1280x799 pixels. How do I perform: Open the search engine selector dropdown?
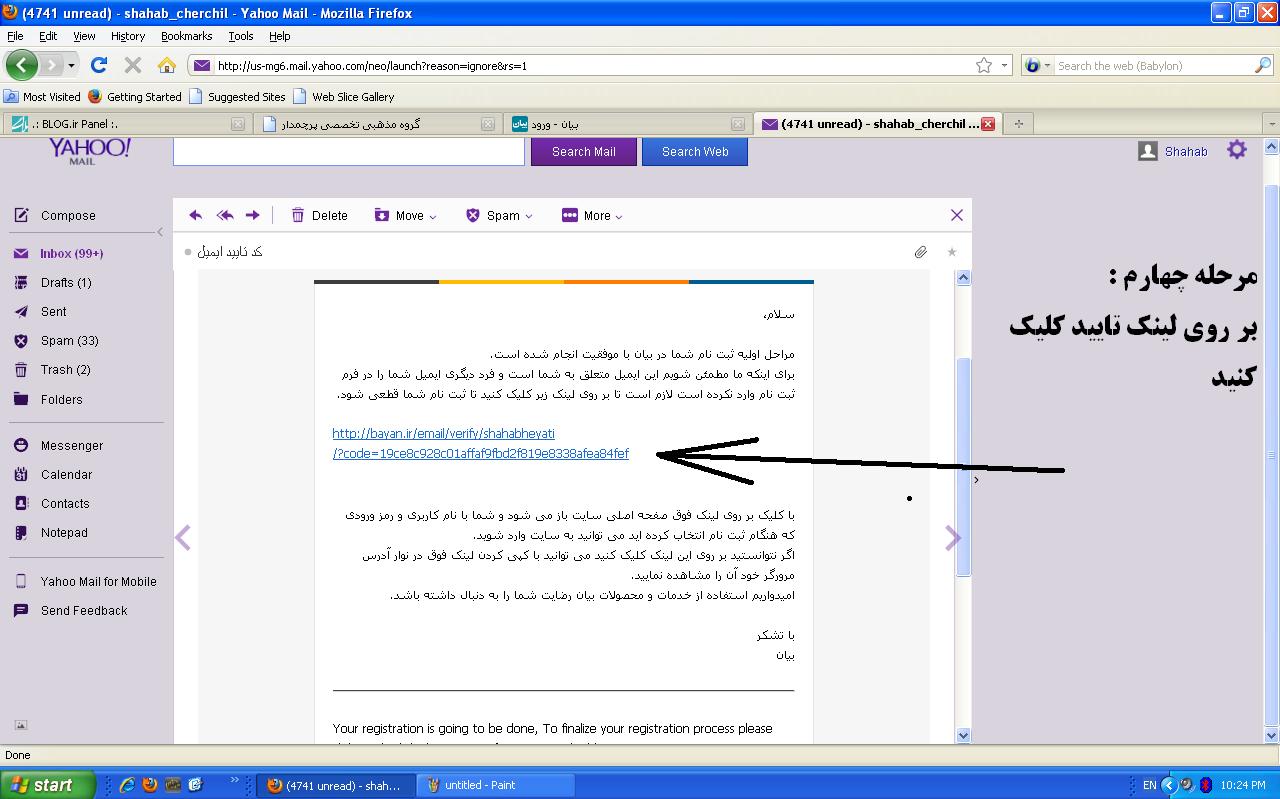pyautogui.click(x=1037, y=65)
